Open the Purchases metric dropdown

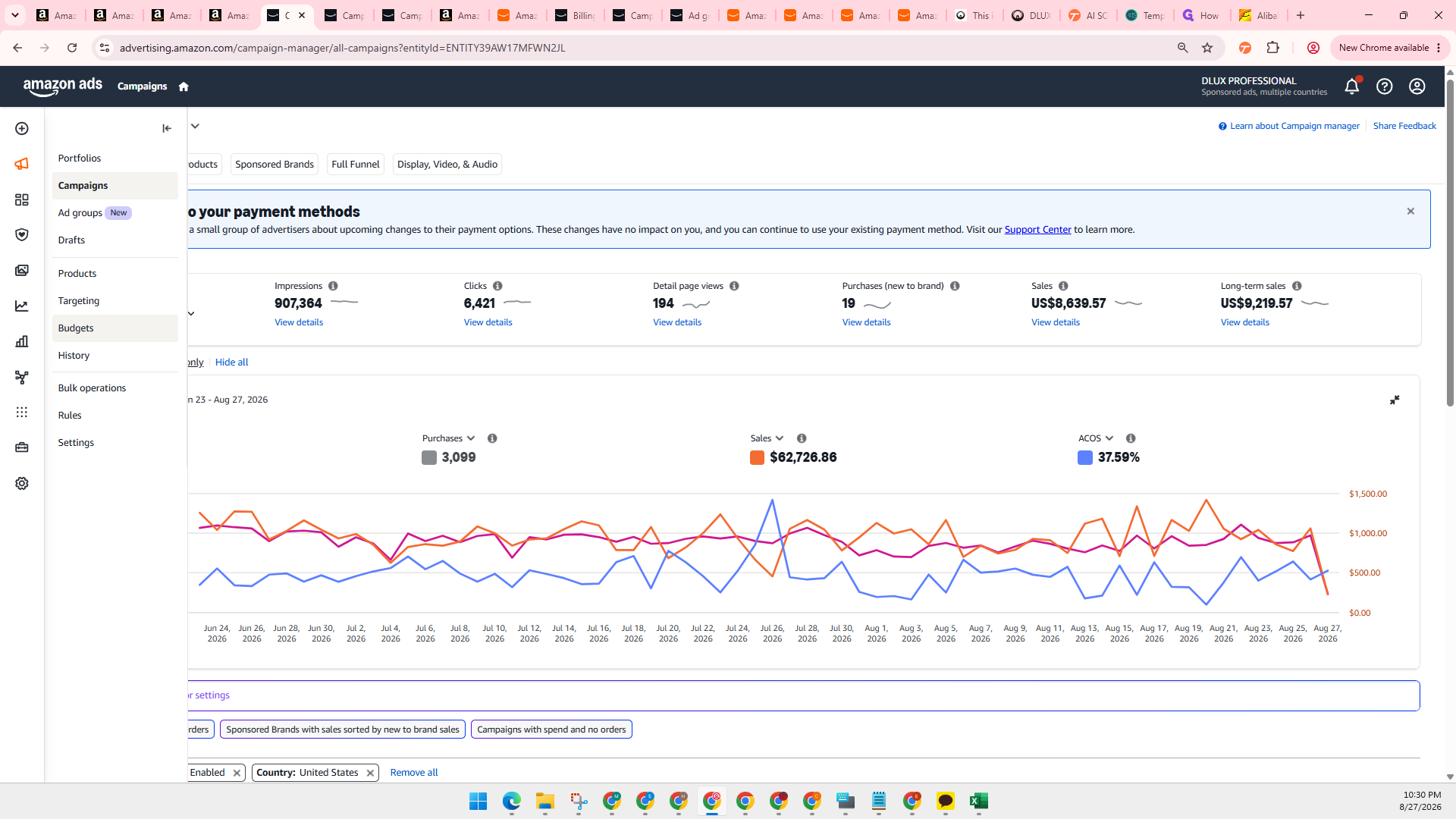pyautogui.click(x=449, y=438)
